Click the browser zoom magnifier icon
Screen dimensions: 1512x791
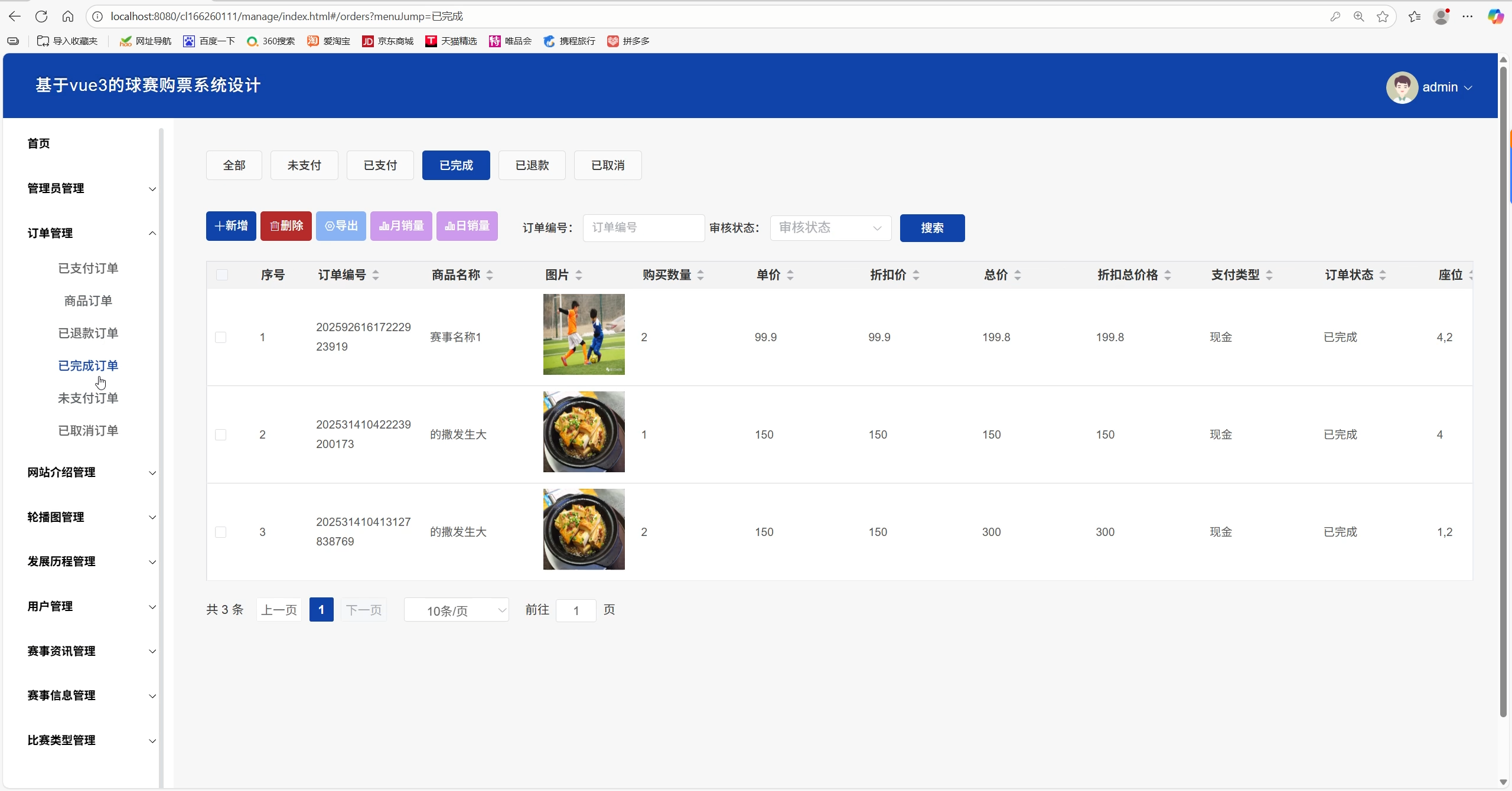pos(1358,17)
